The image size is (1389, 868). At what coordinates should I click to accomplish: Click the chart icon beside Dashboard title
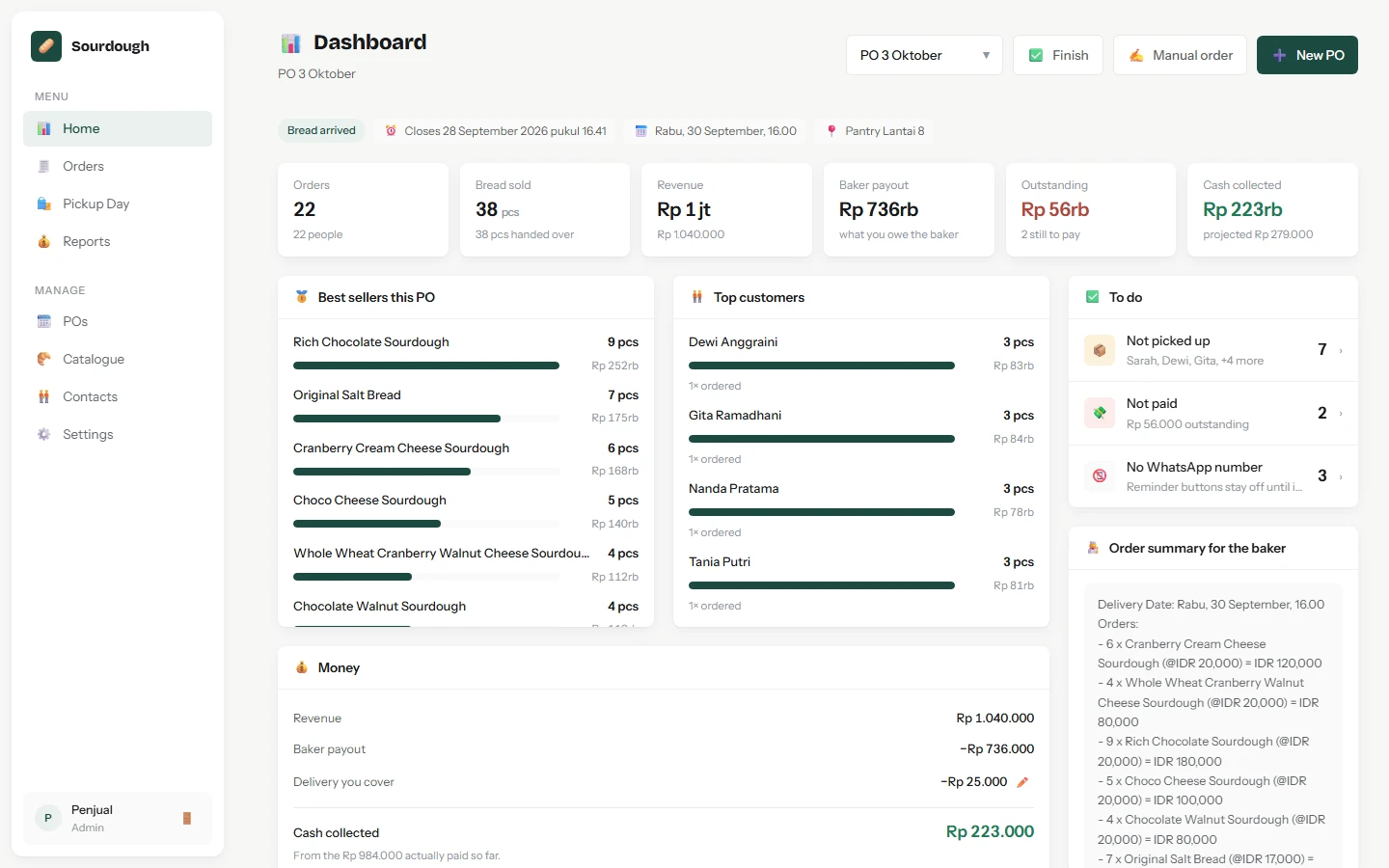click(290, 43)
